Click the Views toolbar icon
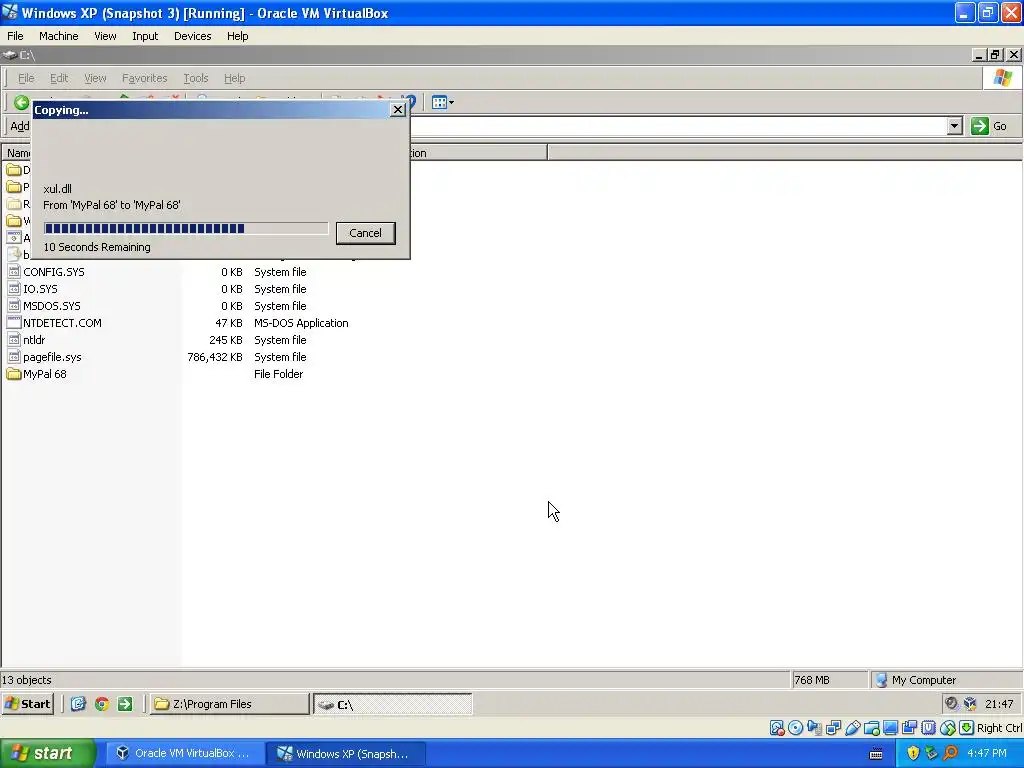Image resolution: width=1024 pixels, height=768 pixels. click(439, 103)
